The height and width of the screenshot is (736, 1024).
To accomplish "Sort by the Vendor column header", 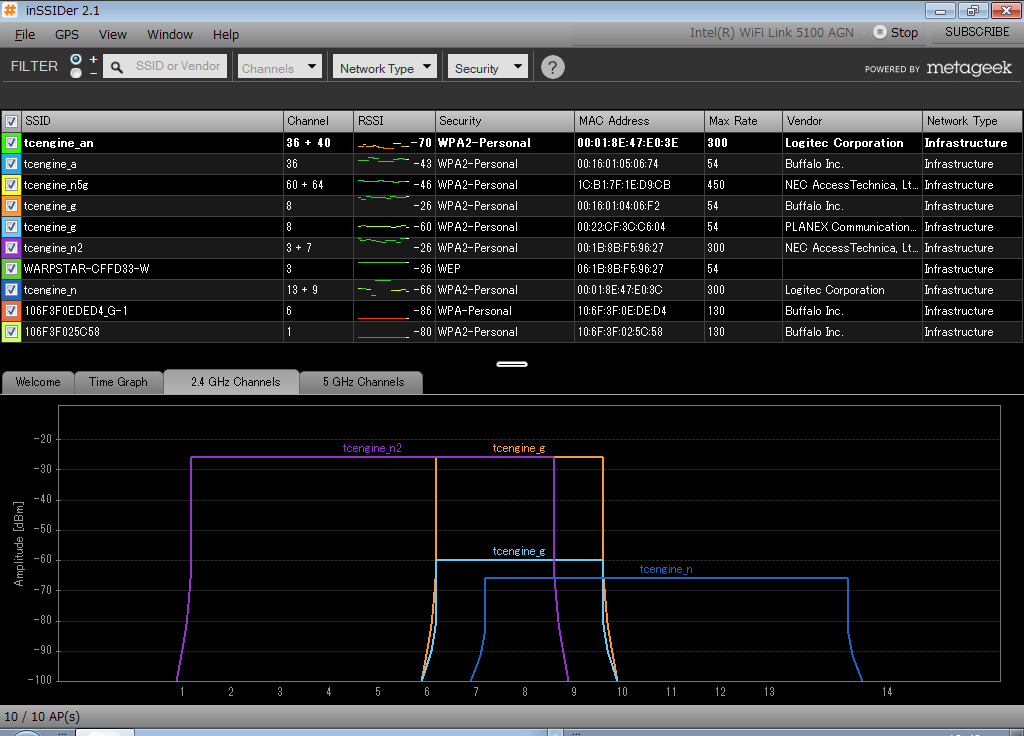I will tap(852, 121).
